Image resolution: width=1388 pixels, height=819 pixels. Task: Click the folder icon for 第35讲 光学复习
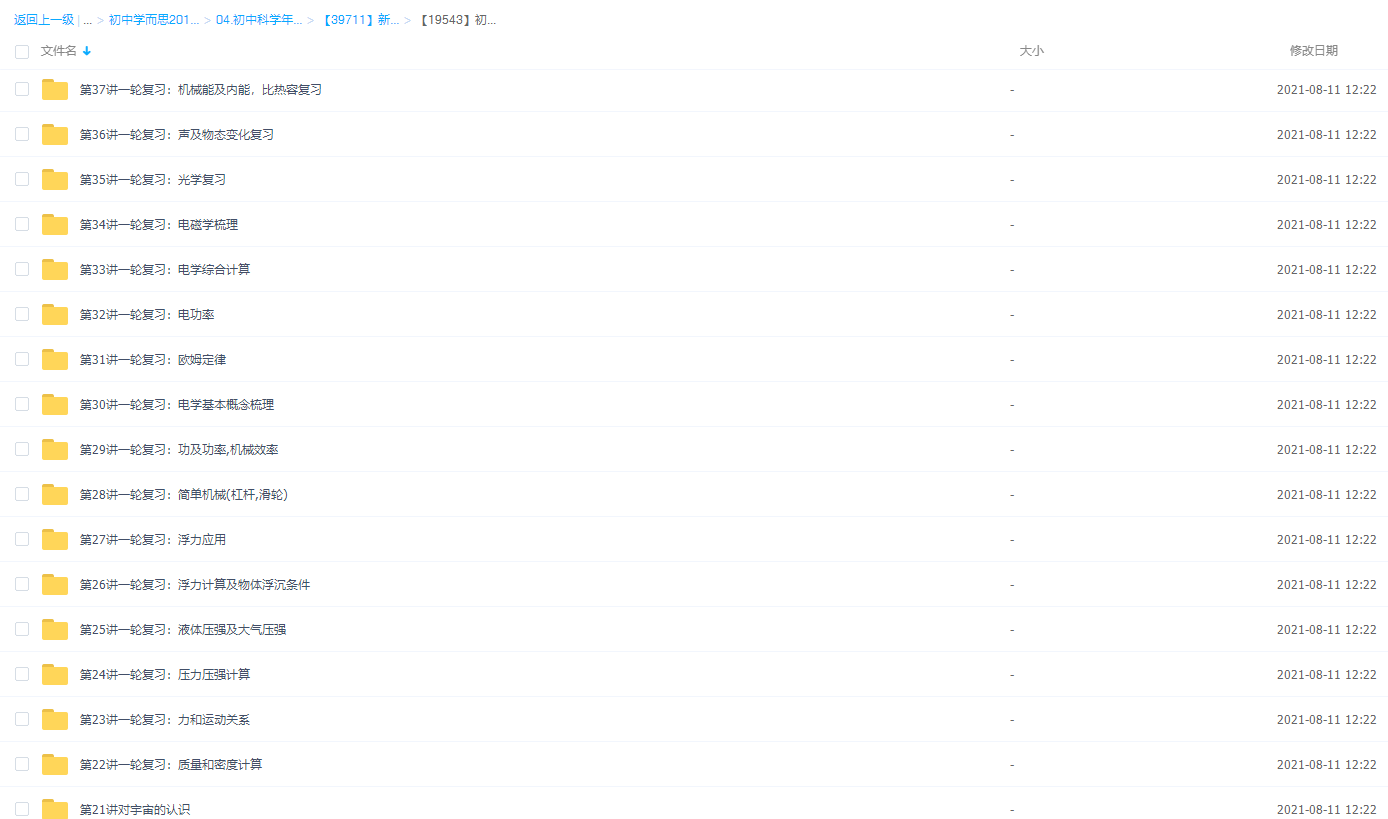pyautogui.click(x=54, y=180)
